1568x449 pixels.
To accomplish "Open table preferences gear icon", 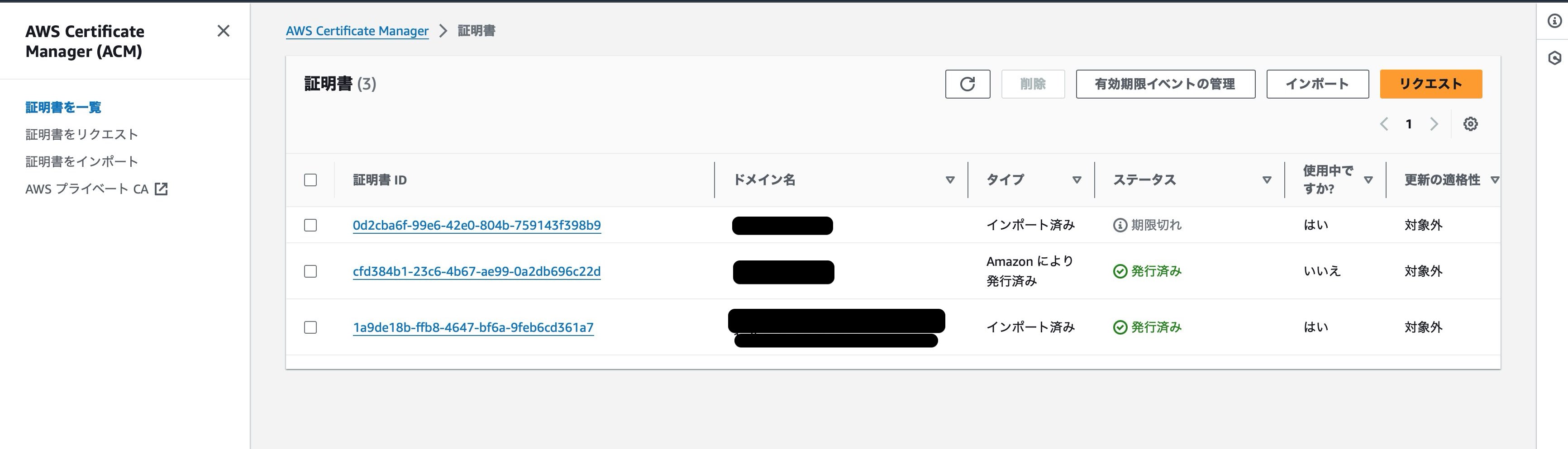I will [1470, 124].
